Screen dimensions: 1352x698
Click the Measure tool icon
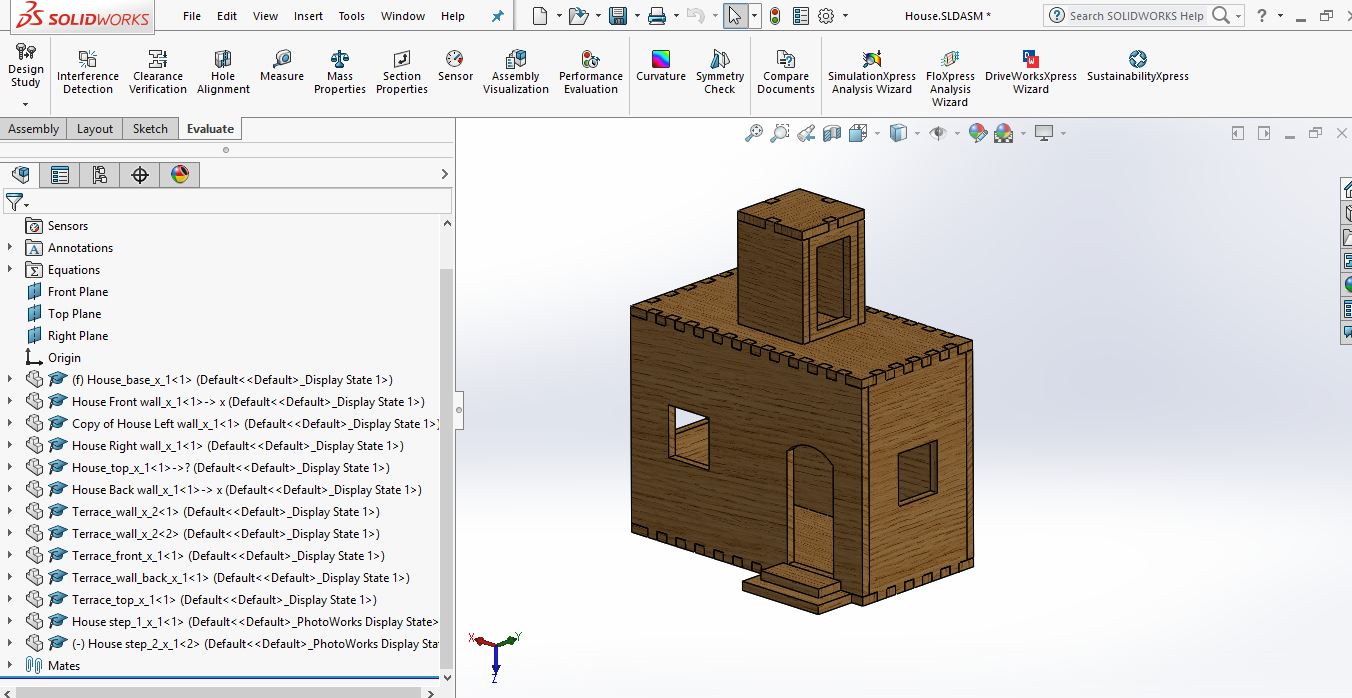(x=282, y=60)
